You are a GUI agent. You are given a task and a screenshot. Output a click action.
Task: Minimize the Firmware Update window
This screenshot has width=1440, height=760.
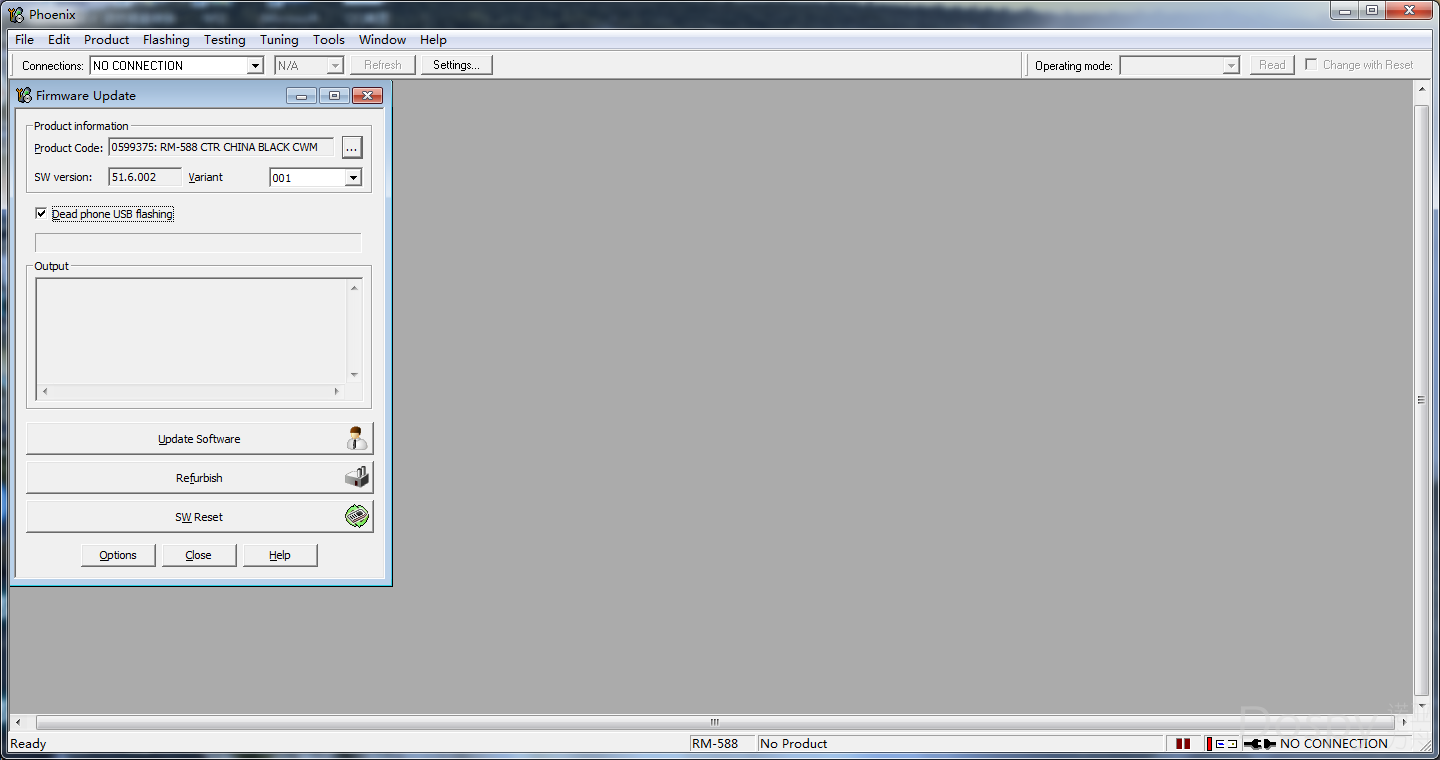(x=301, y=96)
